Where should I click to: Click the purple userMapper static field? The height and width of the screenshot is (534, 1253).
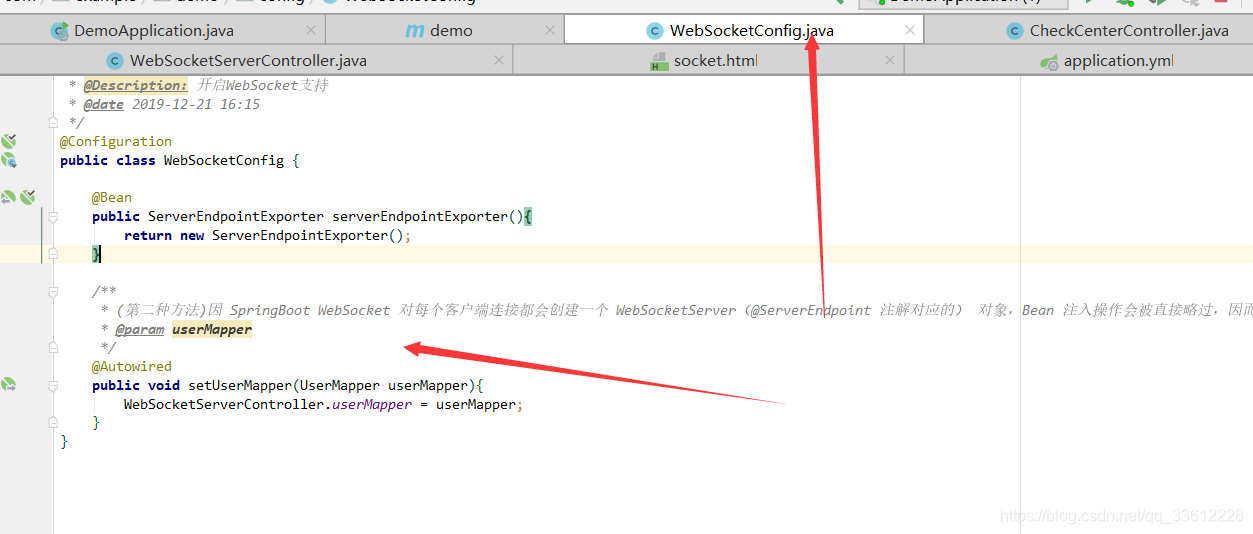pos(372,404)
